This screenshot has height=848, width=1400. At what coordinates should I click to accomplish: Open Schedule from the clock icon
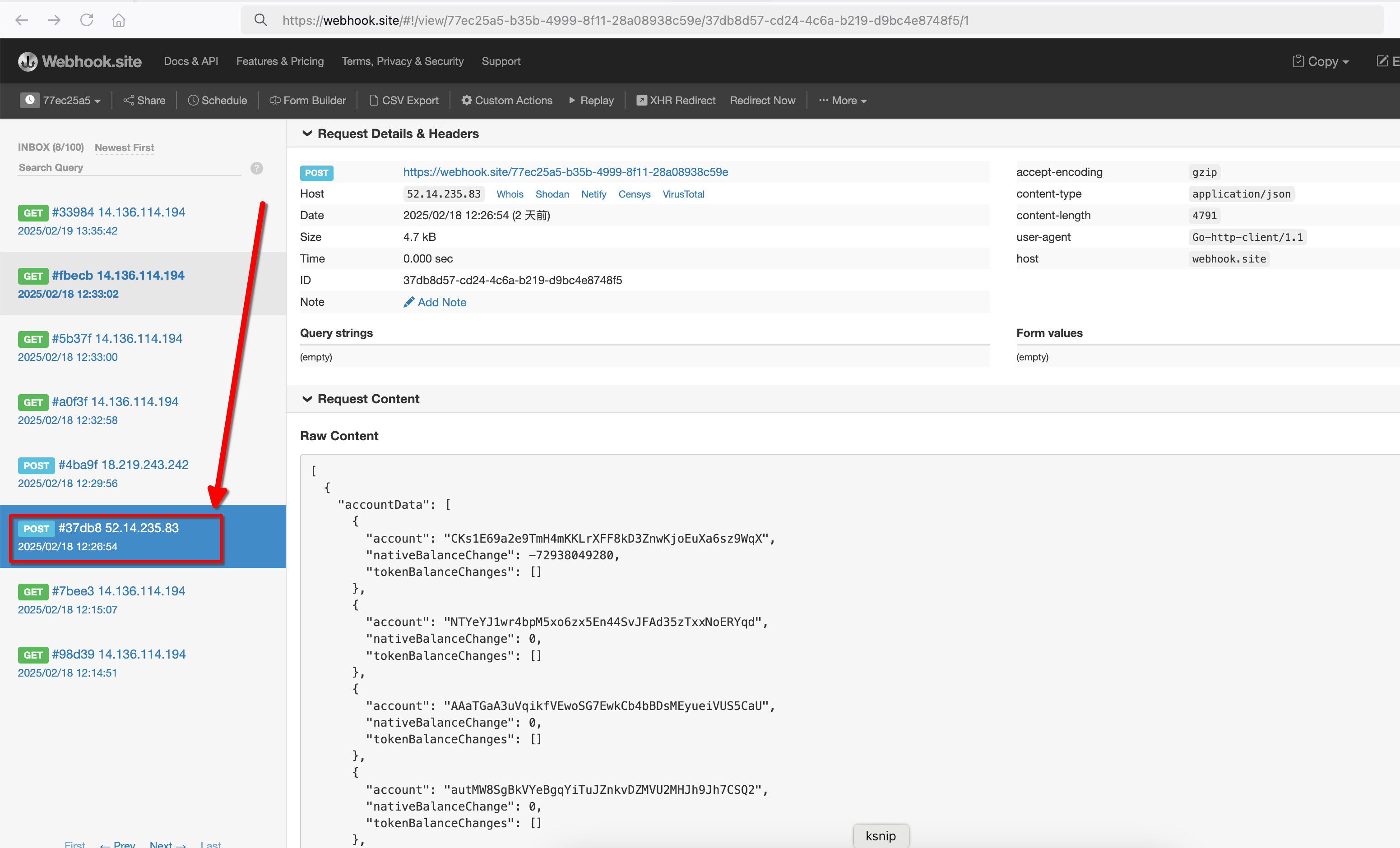click(193, 101)
